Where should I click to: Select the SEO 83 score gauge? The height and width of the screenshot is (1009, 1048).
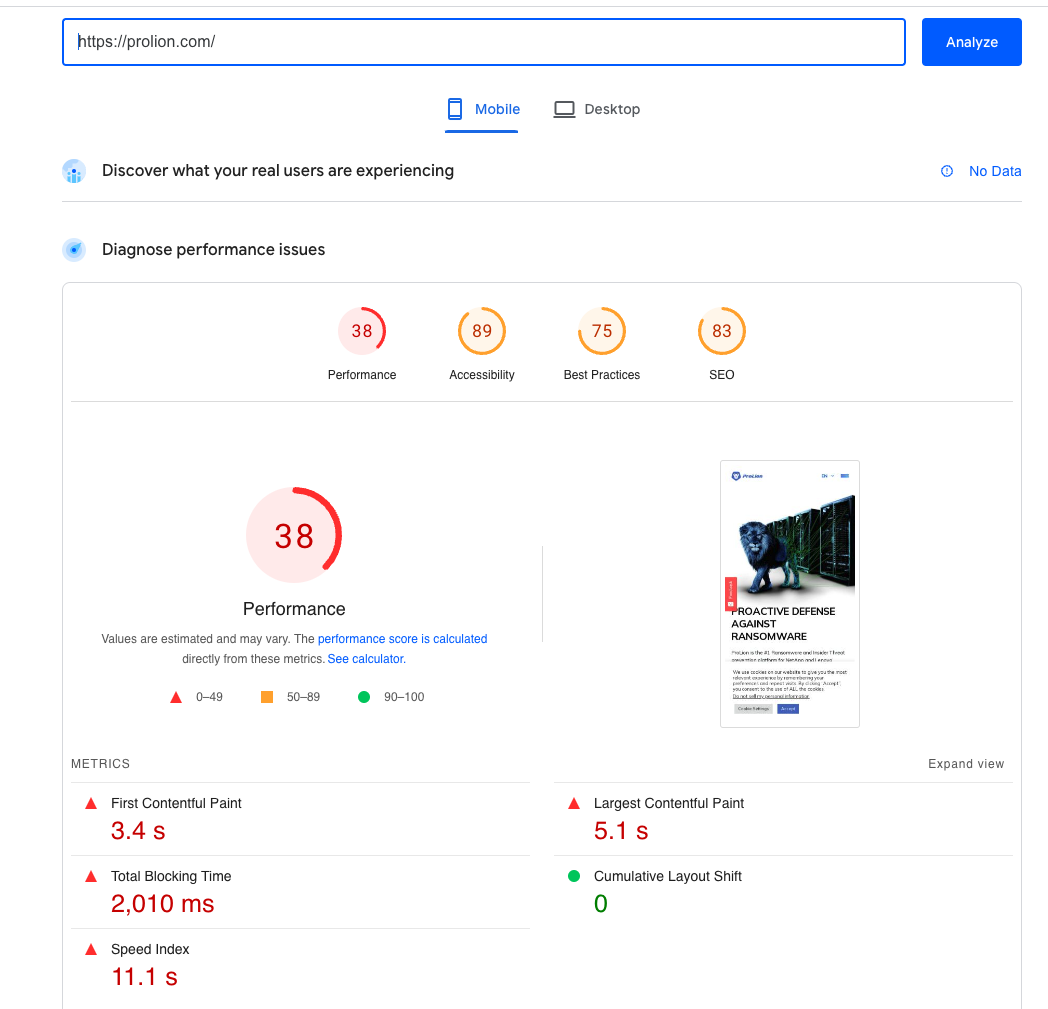pyautogui.click(x=722, y=331)
